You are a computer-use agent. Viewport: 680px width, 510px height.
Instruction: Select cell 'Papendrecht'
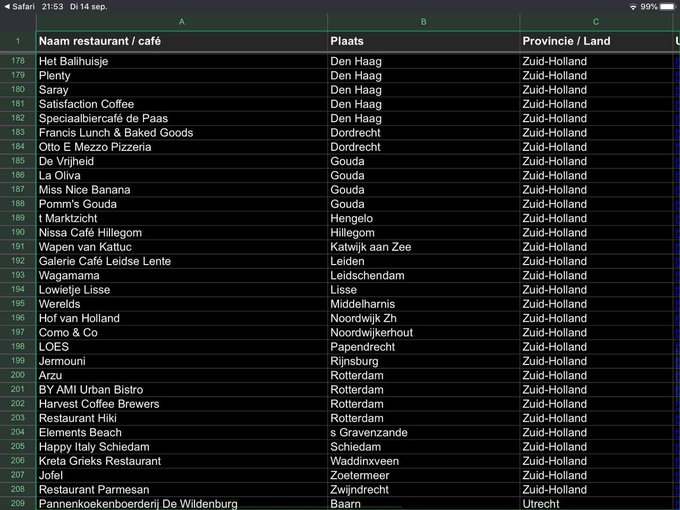[x=423, y=347]
